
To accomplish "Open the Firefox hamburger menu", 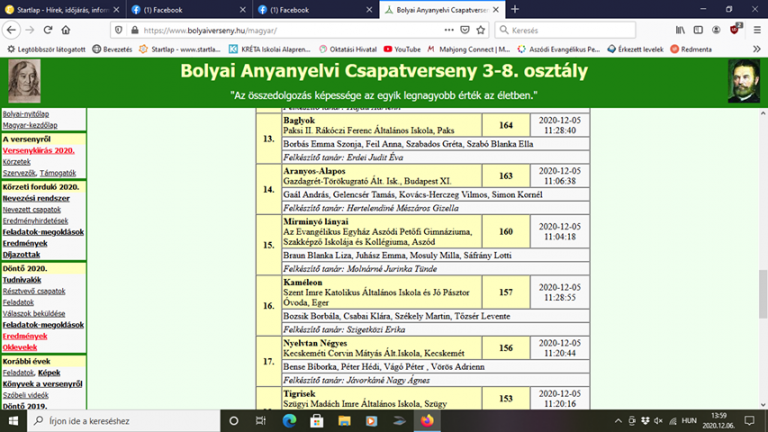I will point(757,30).
